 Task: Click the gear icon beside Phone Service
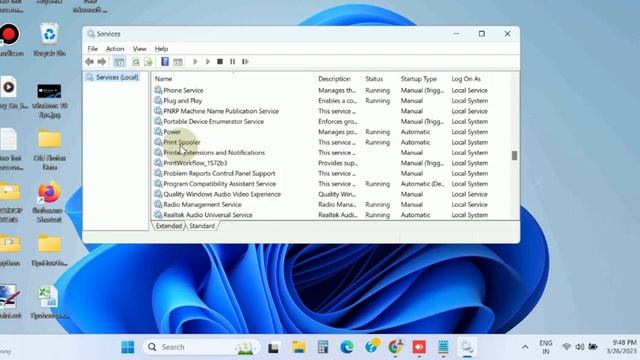158,90
